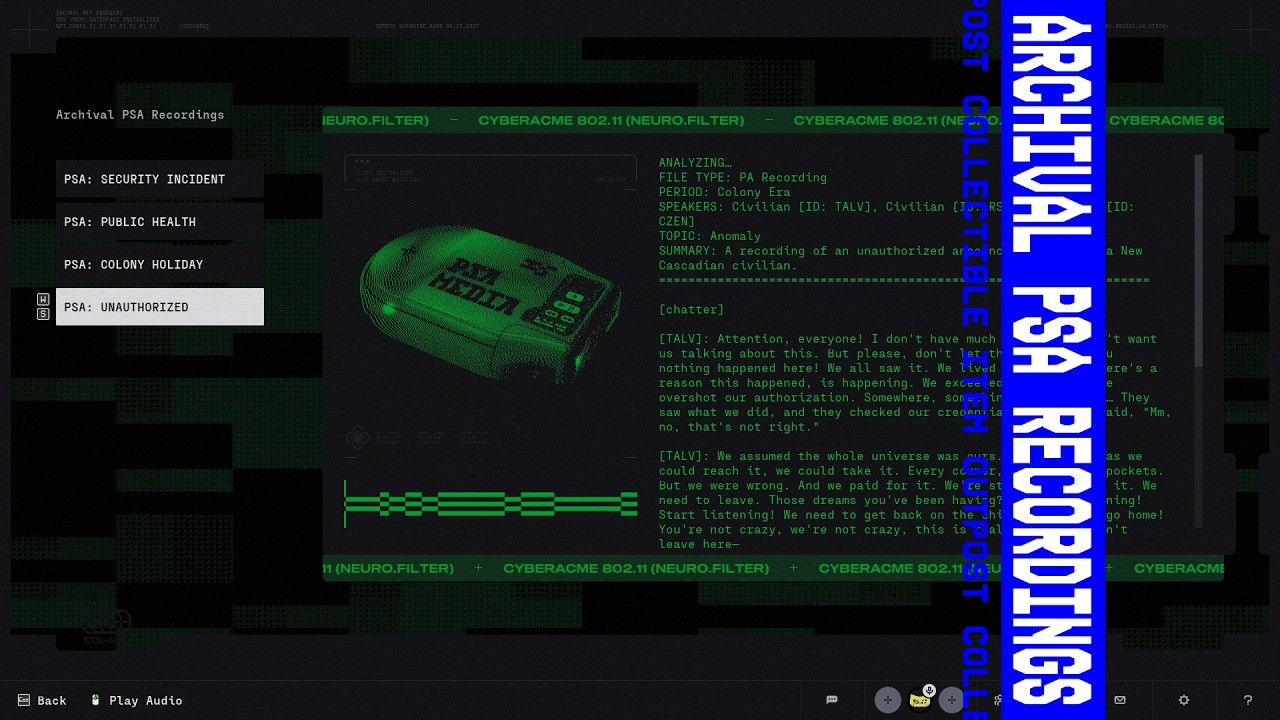
Task: Click the '[chatter]' transcript line
Action: pos(692,310)
